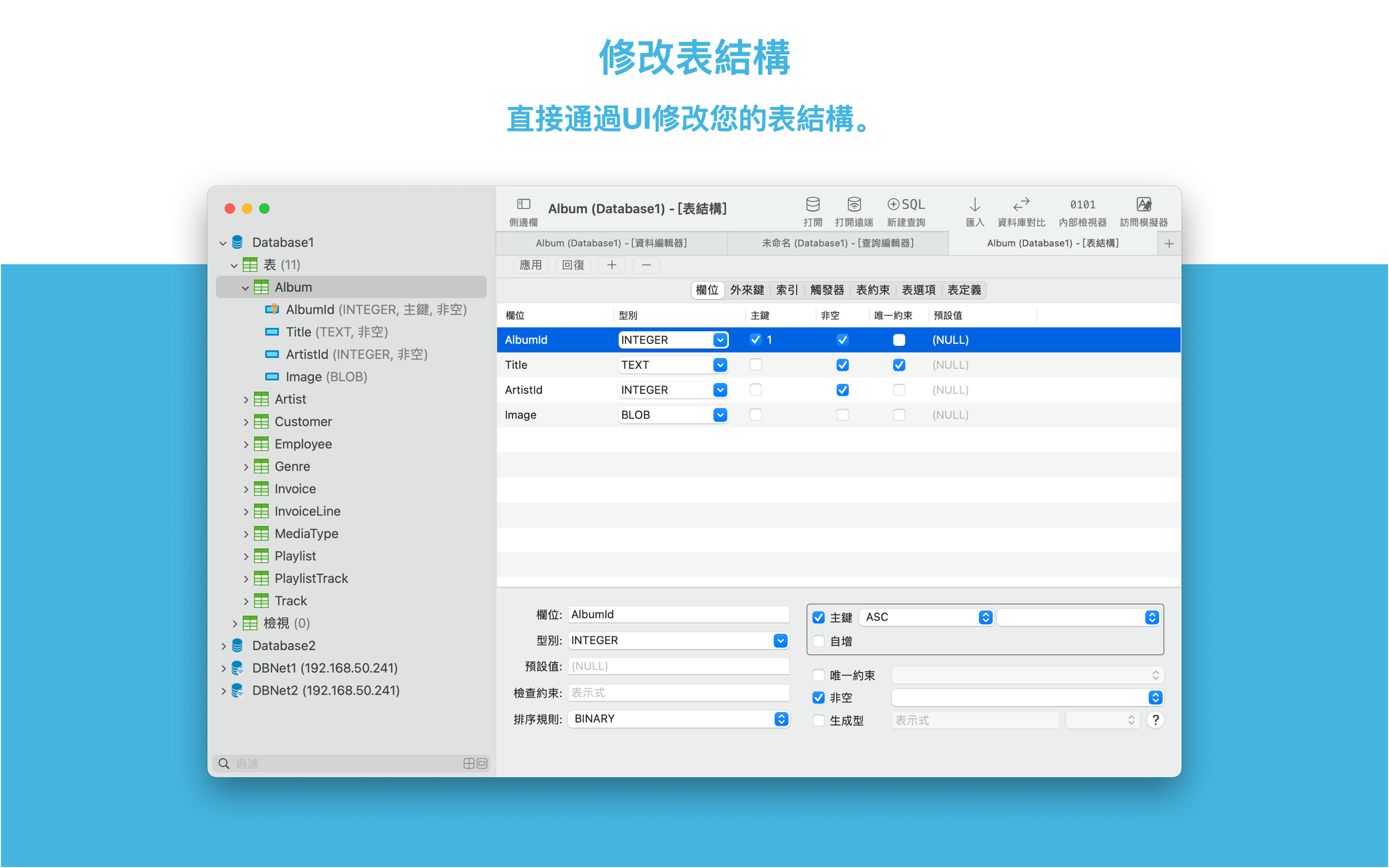Create a new SQL query (新建查詢)
Viewport: 1389px width, 868px height.
905,204
